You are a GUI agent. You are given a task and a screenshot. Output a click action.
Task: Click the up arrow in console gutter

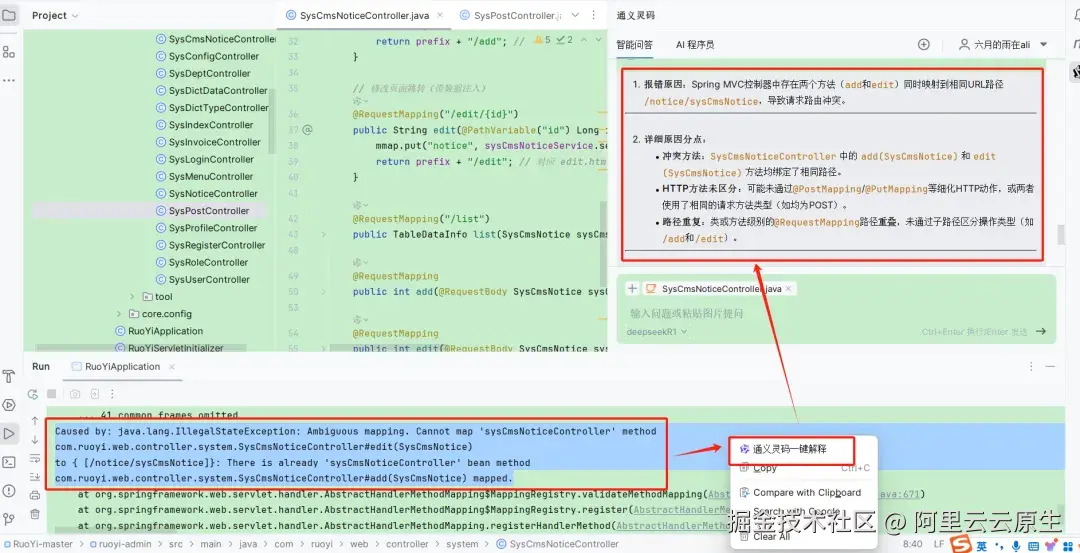pyautogui.click(x=34, y=421)
